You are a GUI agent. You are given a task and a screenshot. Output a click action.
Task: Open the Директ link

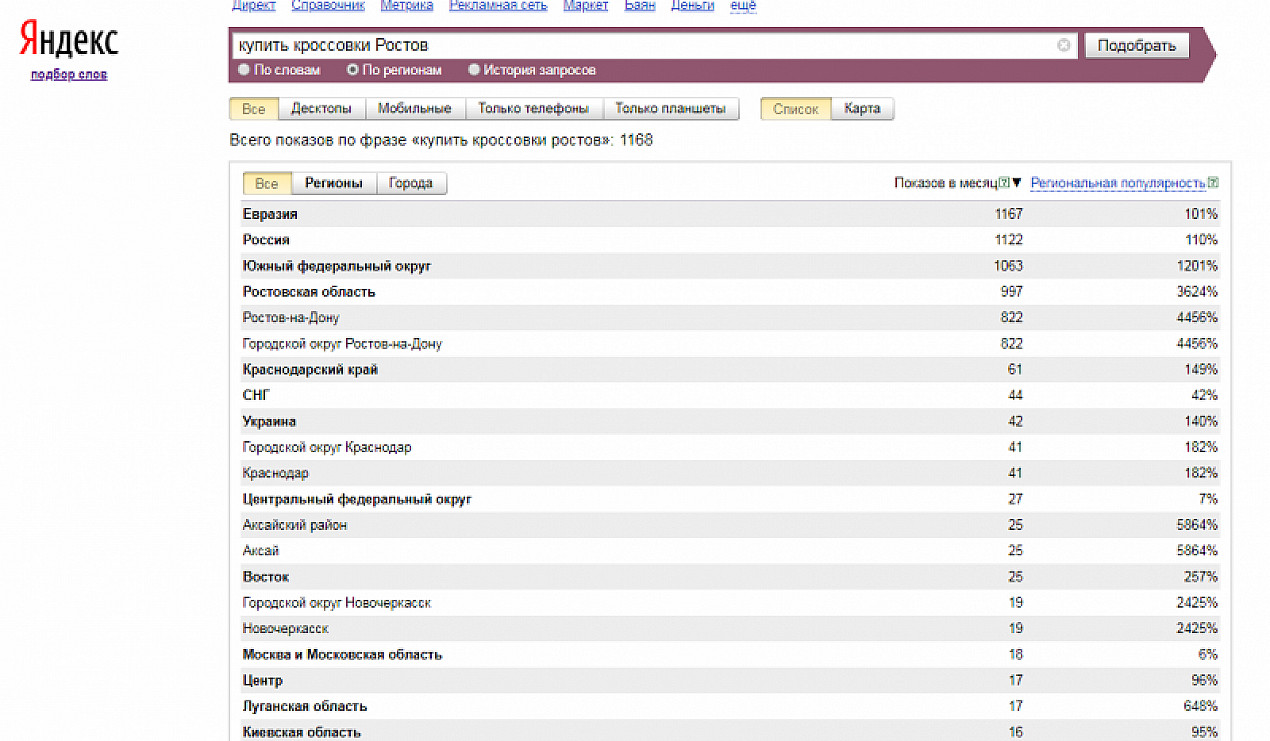(254, 6)
